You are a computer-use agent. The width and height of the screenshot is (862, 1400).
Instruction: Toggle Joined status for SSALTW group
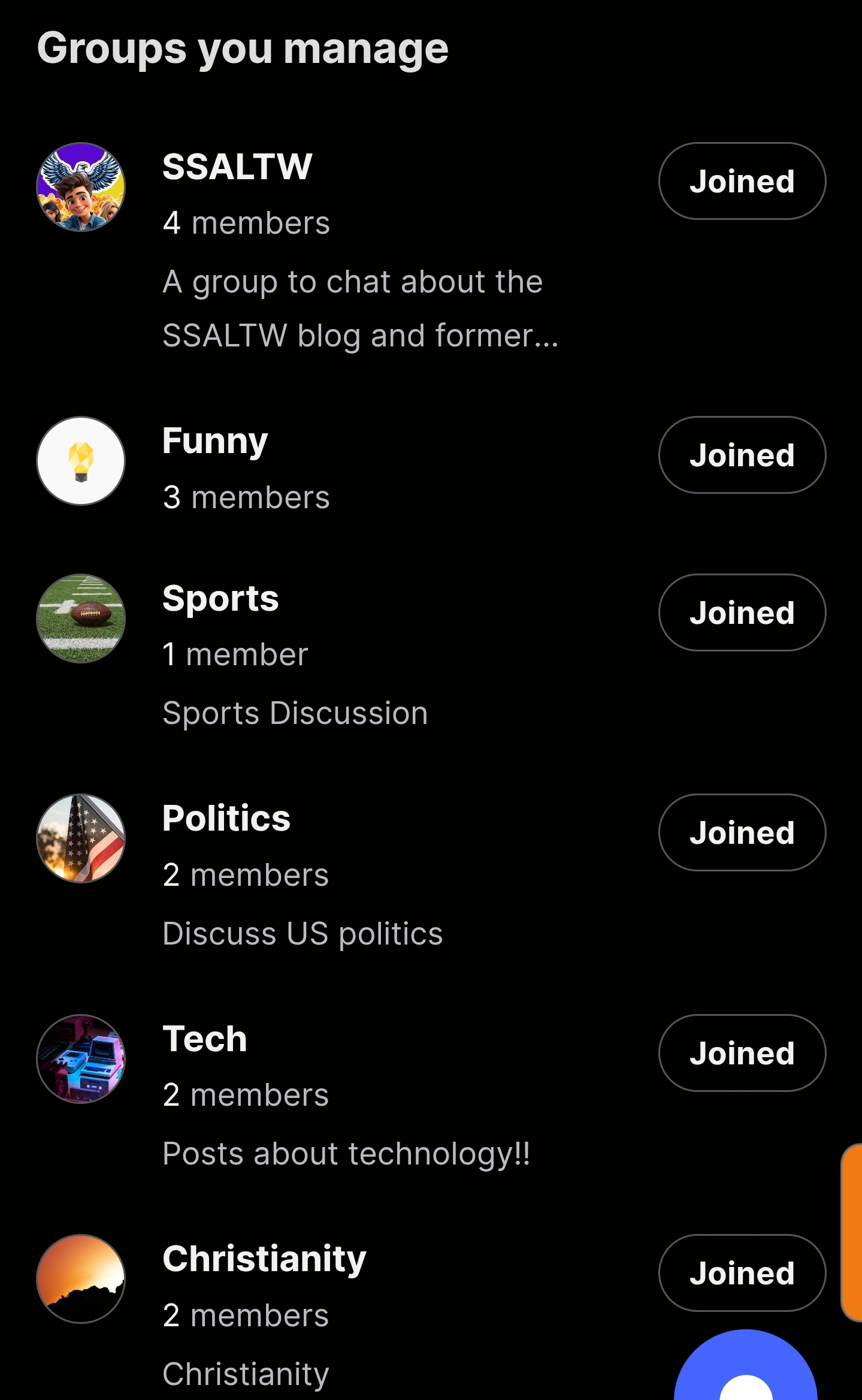point(742,181)
